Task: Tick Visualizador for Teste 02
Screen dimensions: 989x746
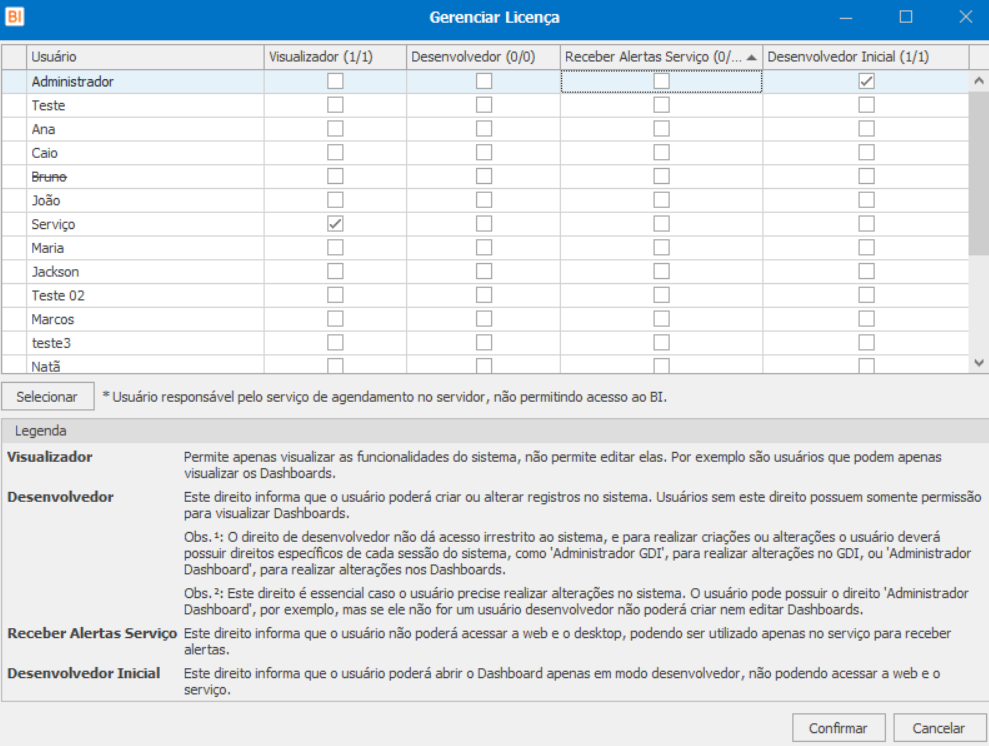Action: click(x=335, y=295)
